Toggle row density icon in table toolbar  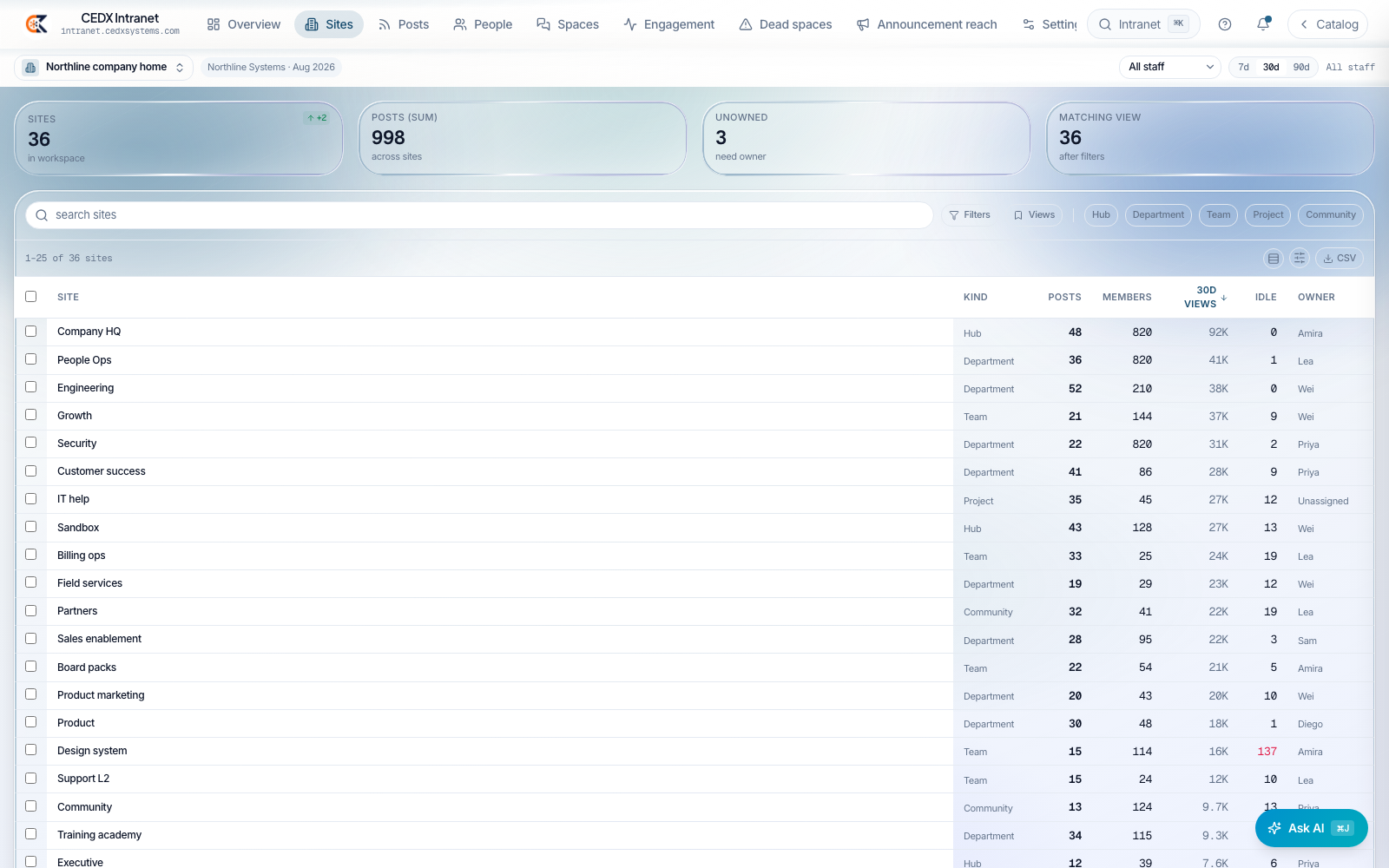[x=1274, y=258]
